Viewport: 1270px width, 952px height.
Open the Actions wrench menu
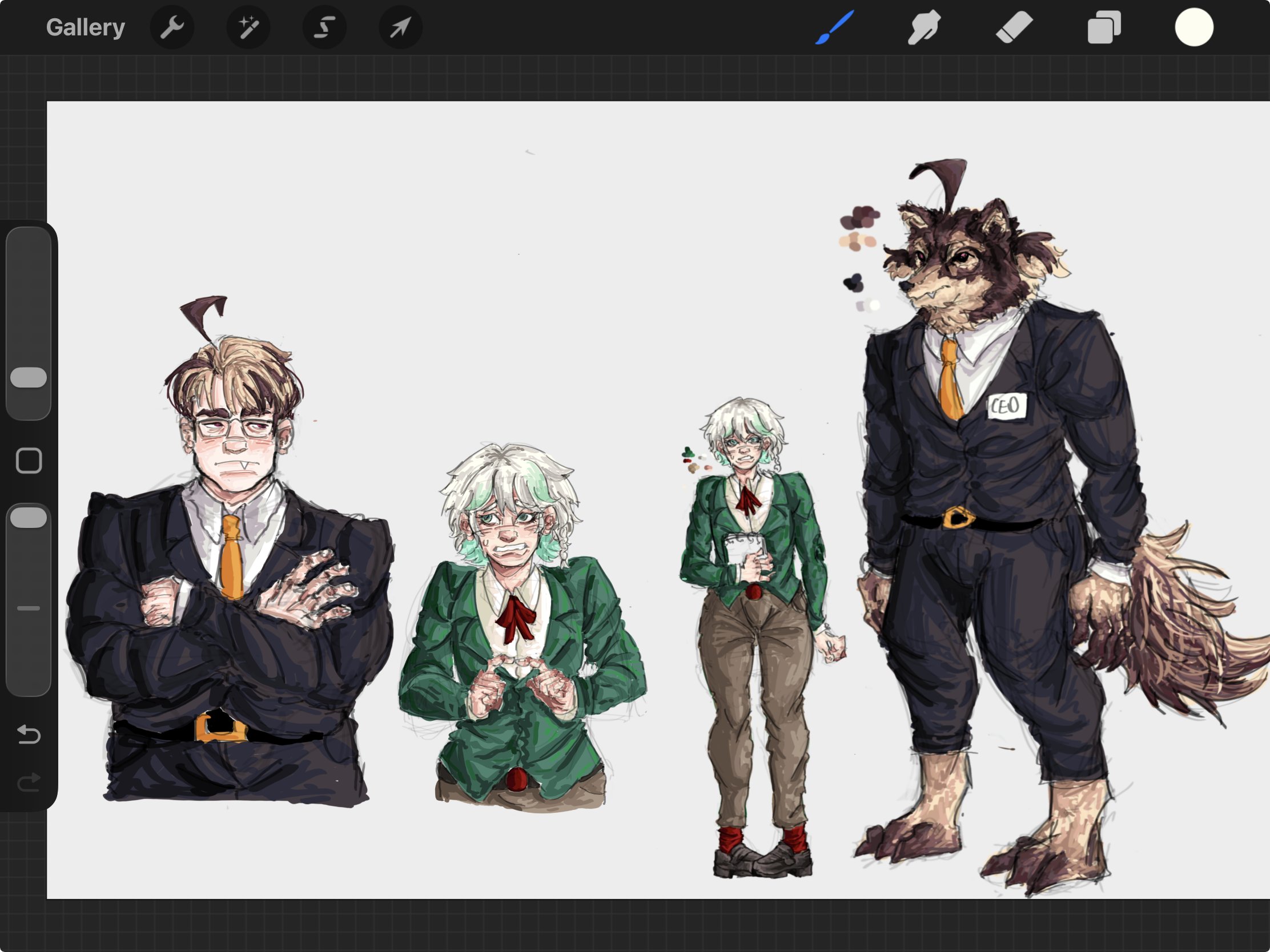(x=172, y=27)
